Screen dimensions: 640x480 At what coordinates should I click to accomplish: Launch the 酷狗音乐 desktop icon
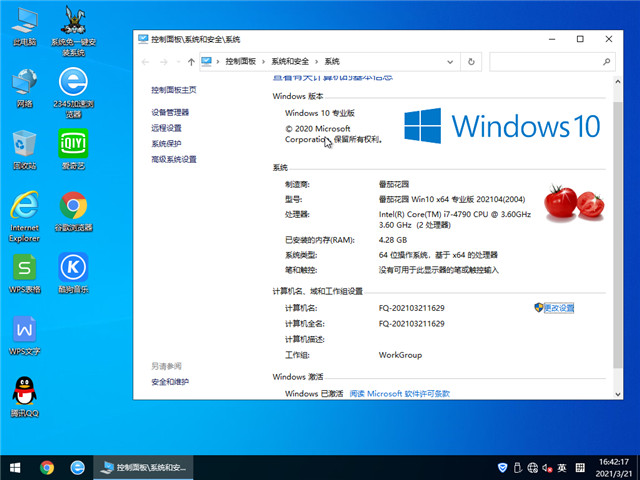73,273
